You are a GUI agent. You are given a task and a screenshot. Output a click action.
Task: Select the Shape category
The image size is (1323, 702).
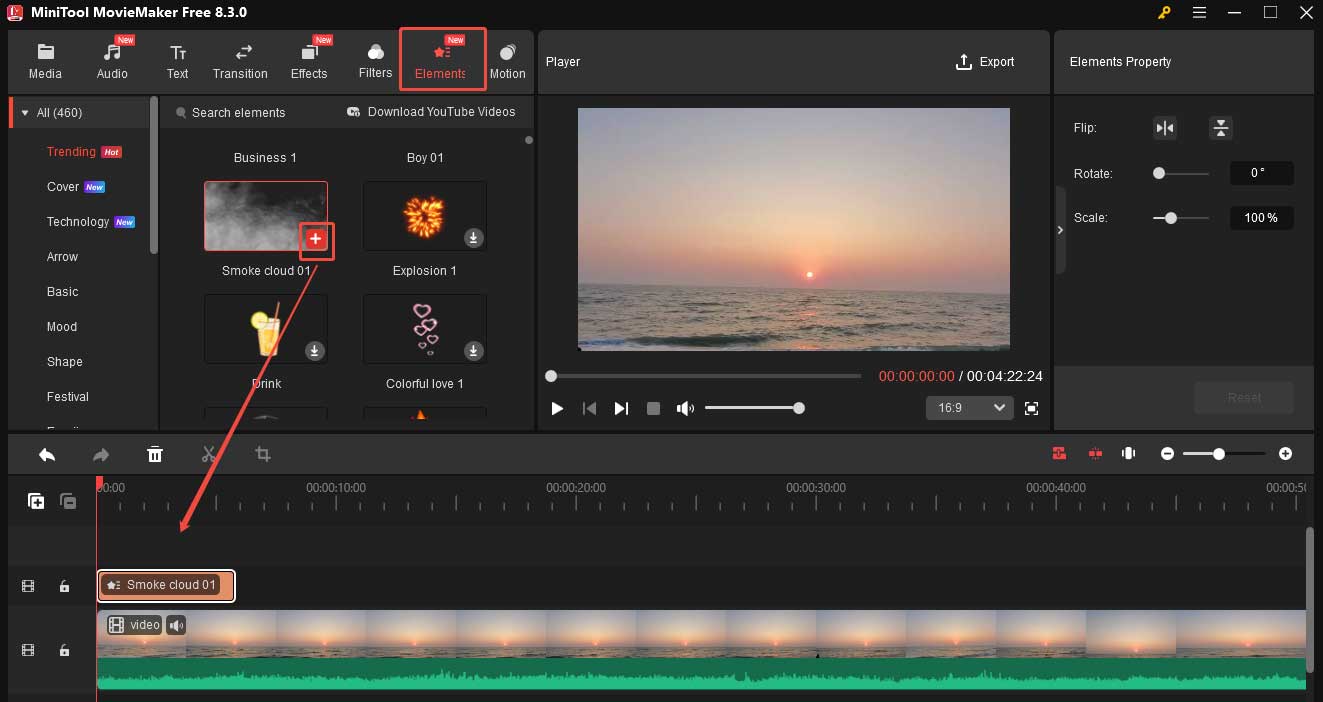pyautogui.click(x=65, y=362)
